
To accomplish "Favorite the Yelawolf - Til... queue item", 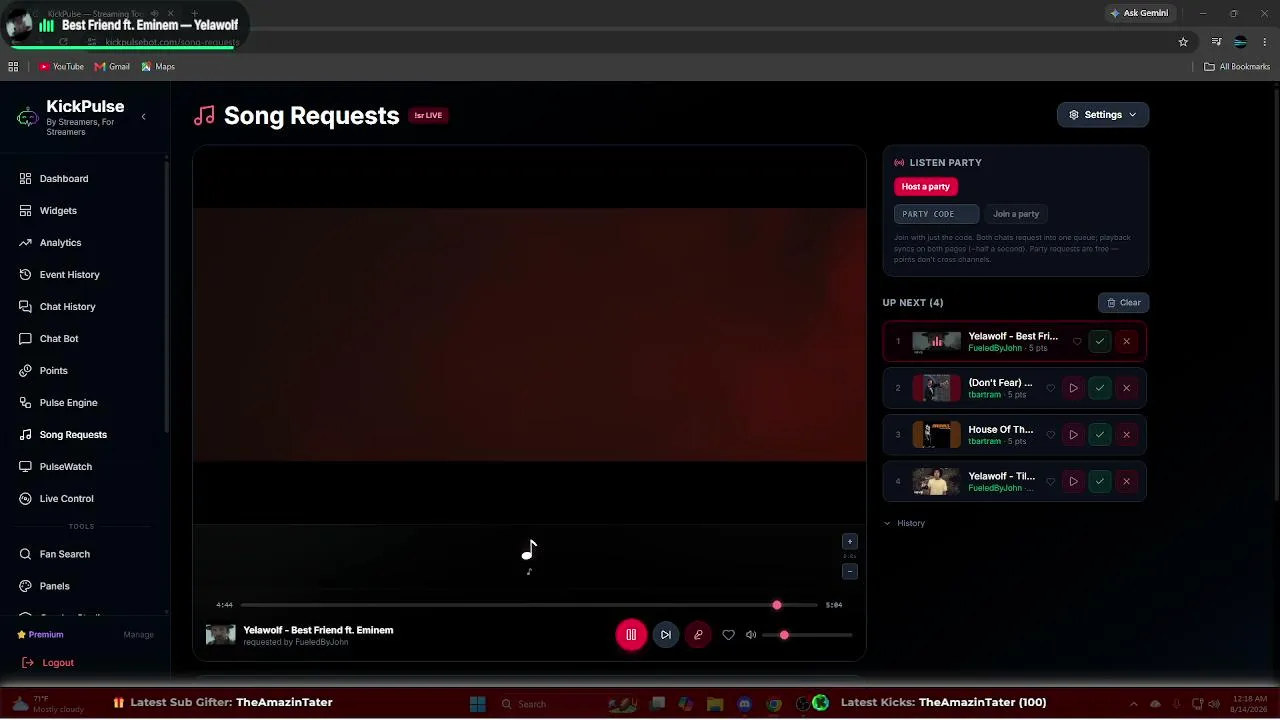I will tap(1050, 482).
